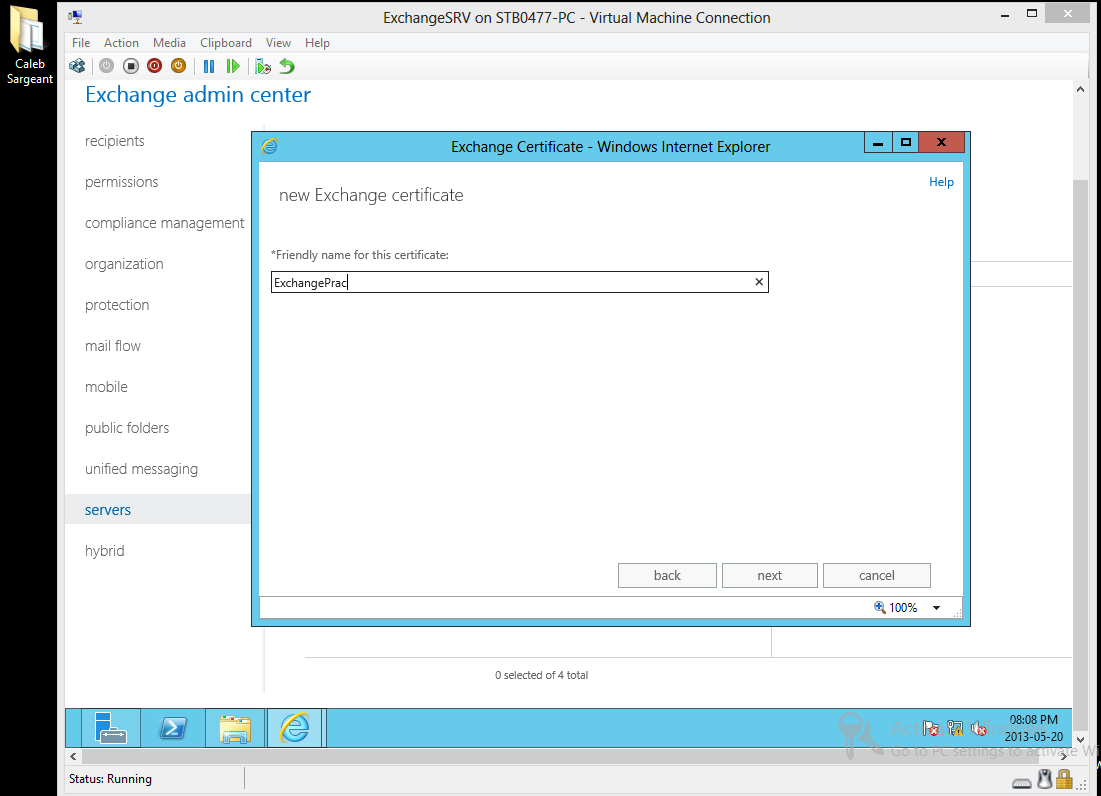Click the horizontal scrollbar left arrow

pyautogui.click(x=73, y=756)
